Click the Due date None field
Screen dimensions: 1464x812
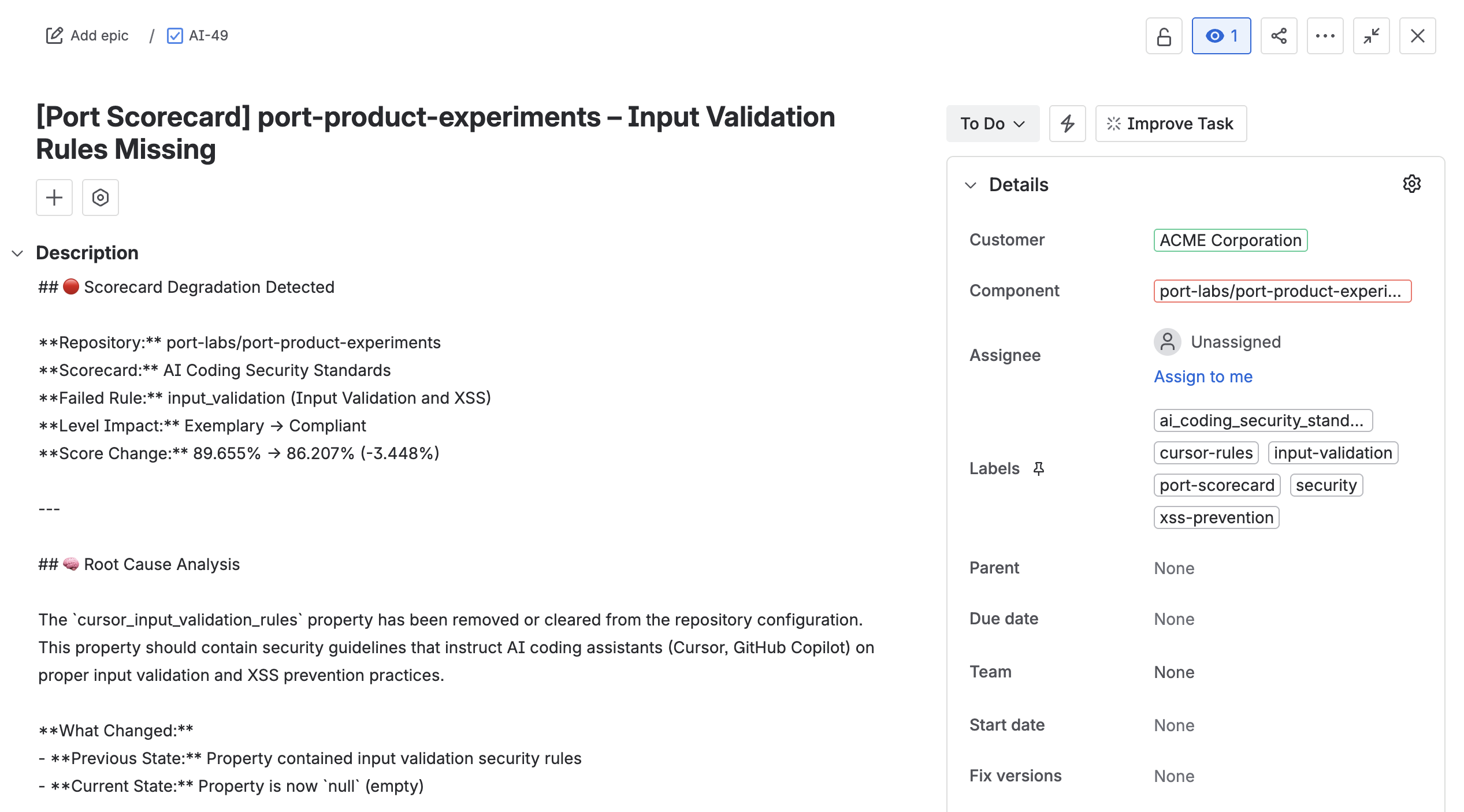click(x=1173, y=619)
